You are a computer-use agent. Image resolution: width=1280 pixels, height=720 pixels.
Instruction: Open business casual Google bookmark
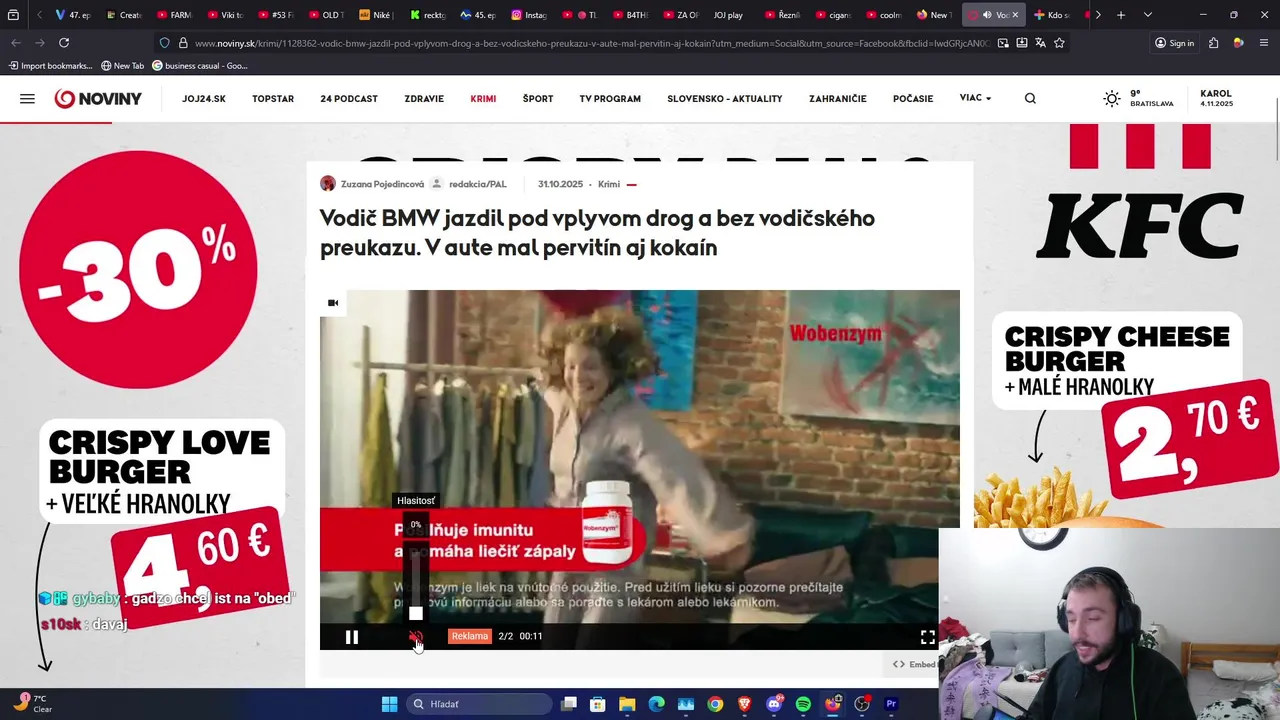(x=200, y=66)
